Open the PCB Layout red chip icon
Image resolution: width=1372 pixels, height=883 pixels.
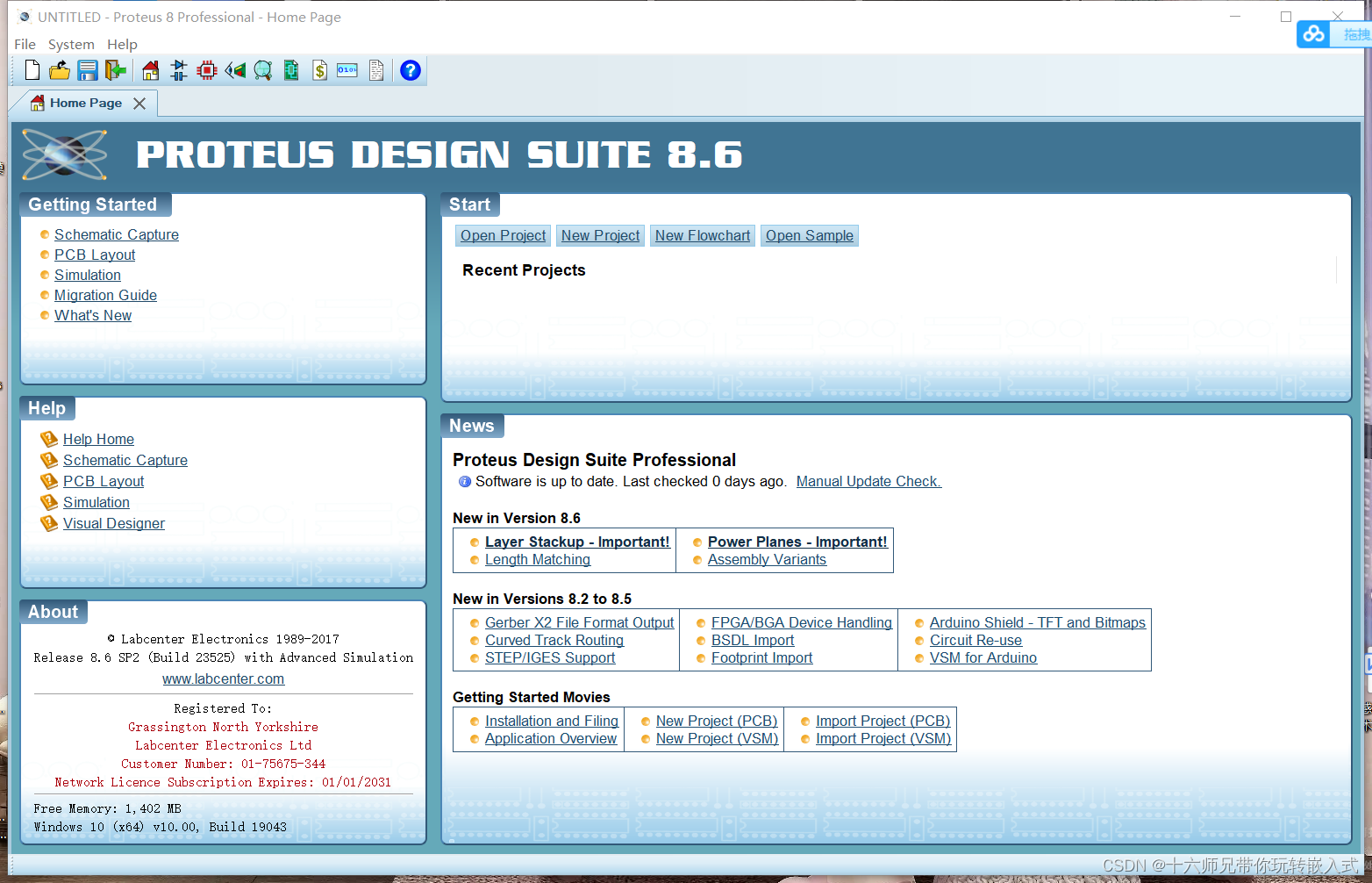(x=207, y=70)
